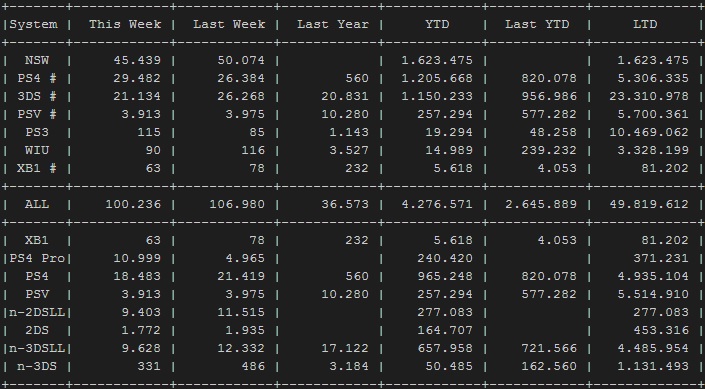Select the PSV # row label
705x389 pixels.
(x=37, y=114)
